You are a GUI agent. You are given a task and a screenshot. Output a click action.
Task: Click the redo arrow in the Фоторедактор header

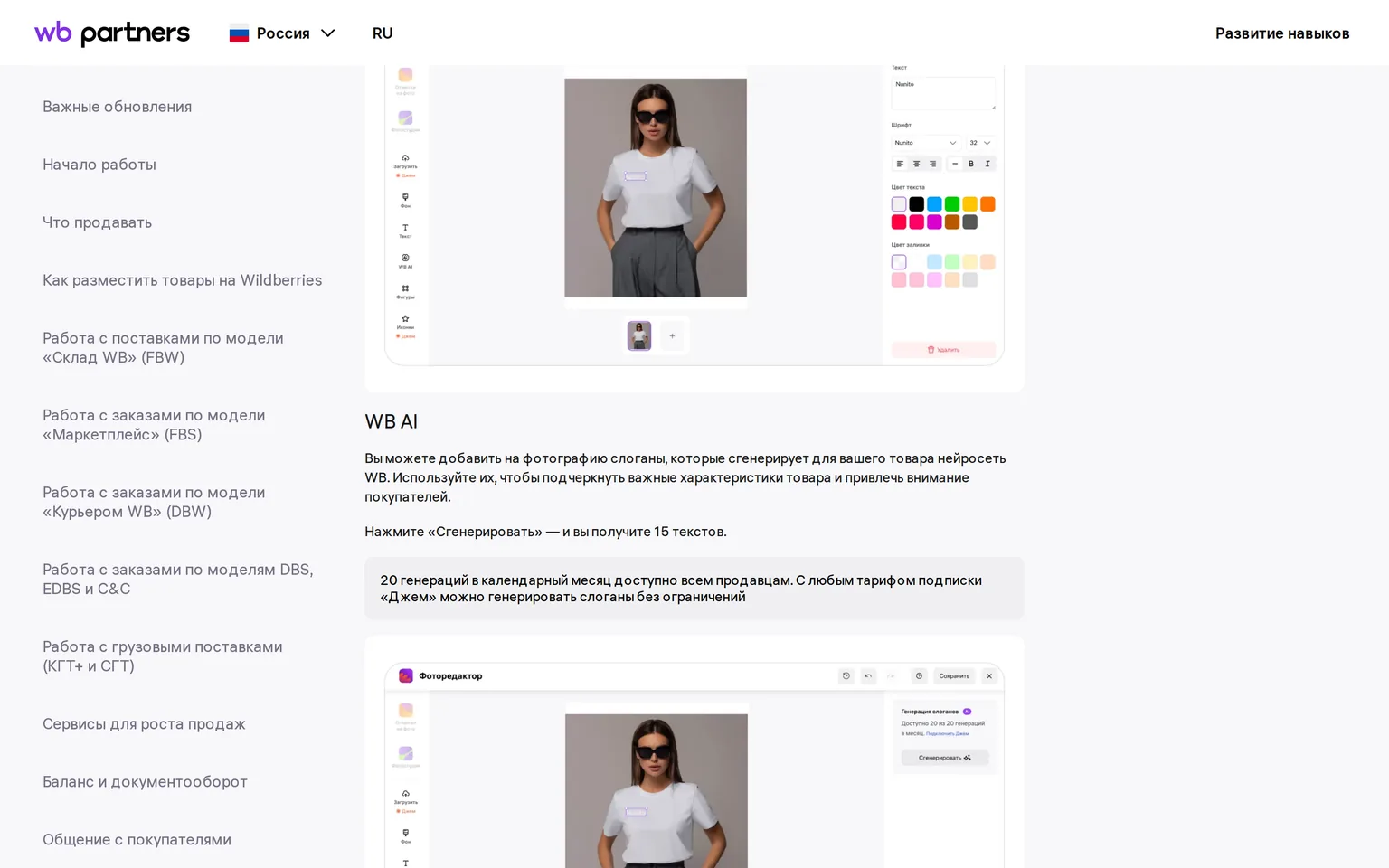coord(891,676)
